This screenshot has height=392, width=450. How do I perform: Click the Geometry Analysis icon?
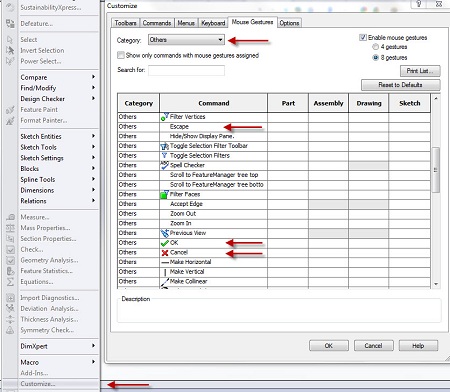pos(10,260)
